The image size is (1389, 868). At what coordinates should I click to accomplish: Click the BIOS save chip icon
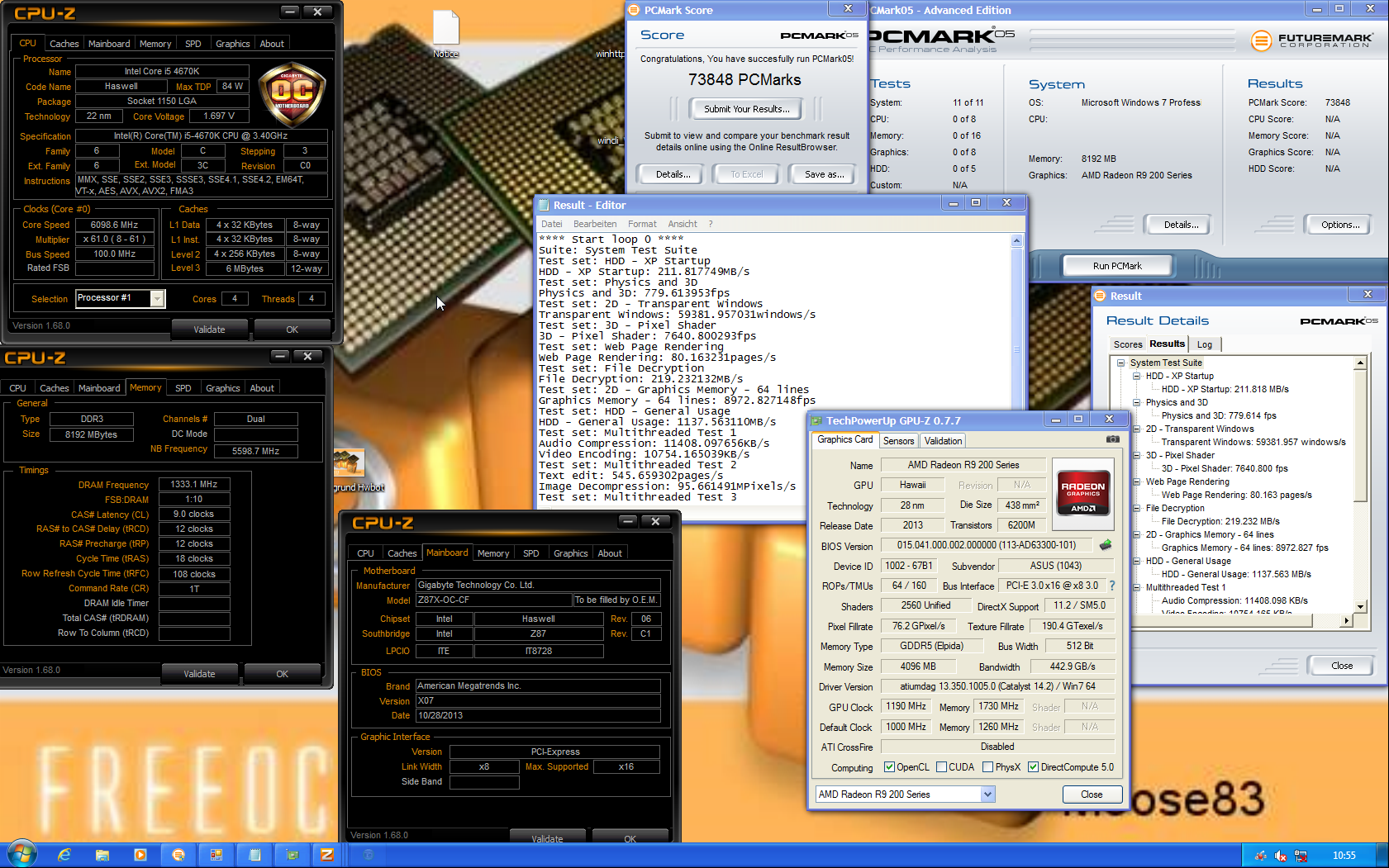point(1106,545)
